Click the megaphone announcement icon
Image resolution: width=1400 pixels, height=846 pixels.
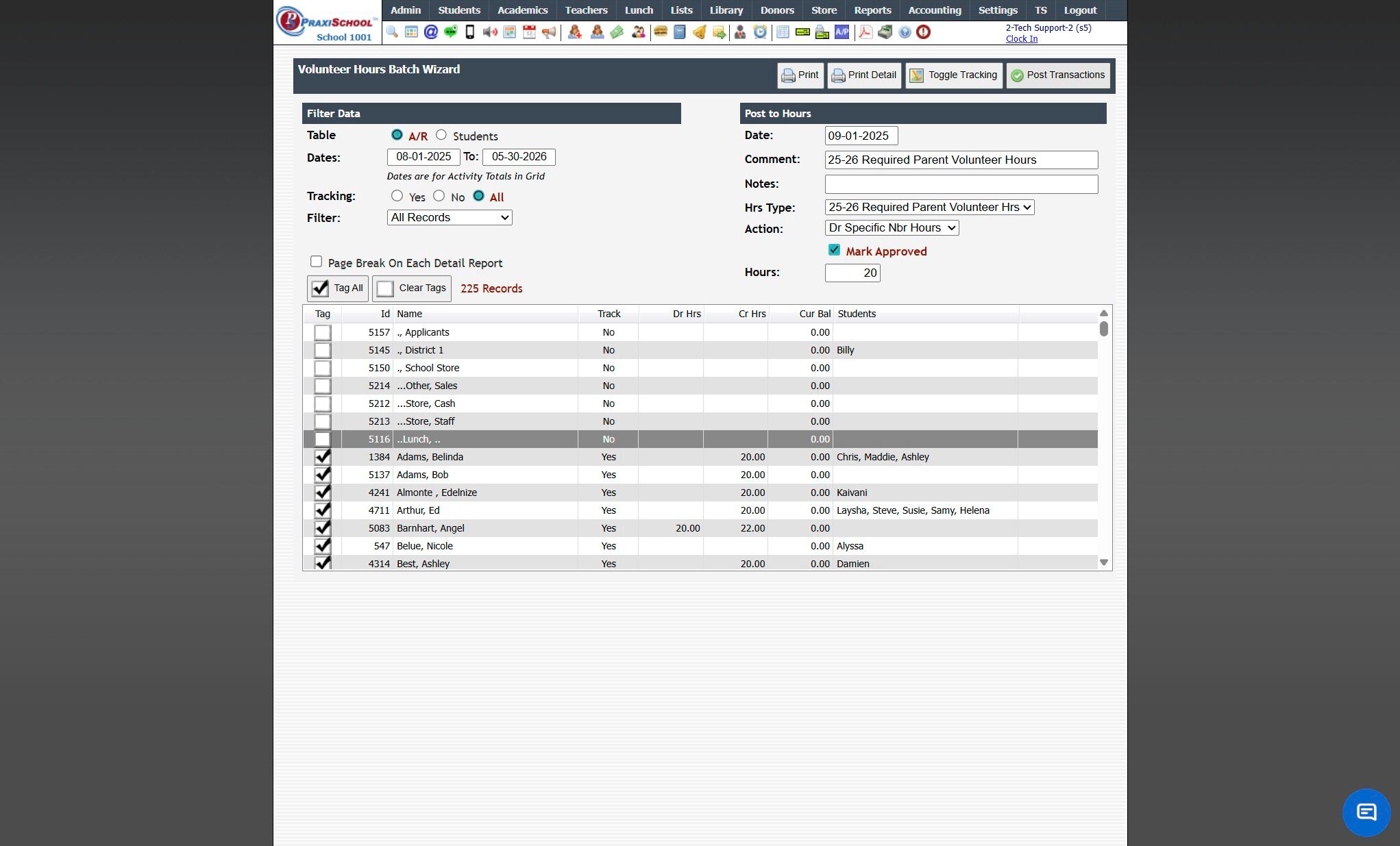tap(549, 32)
